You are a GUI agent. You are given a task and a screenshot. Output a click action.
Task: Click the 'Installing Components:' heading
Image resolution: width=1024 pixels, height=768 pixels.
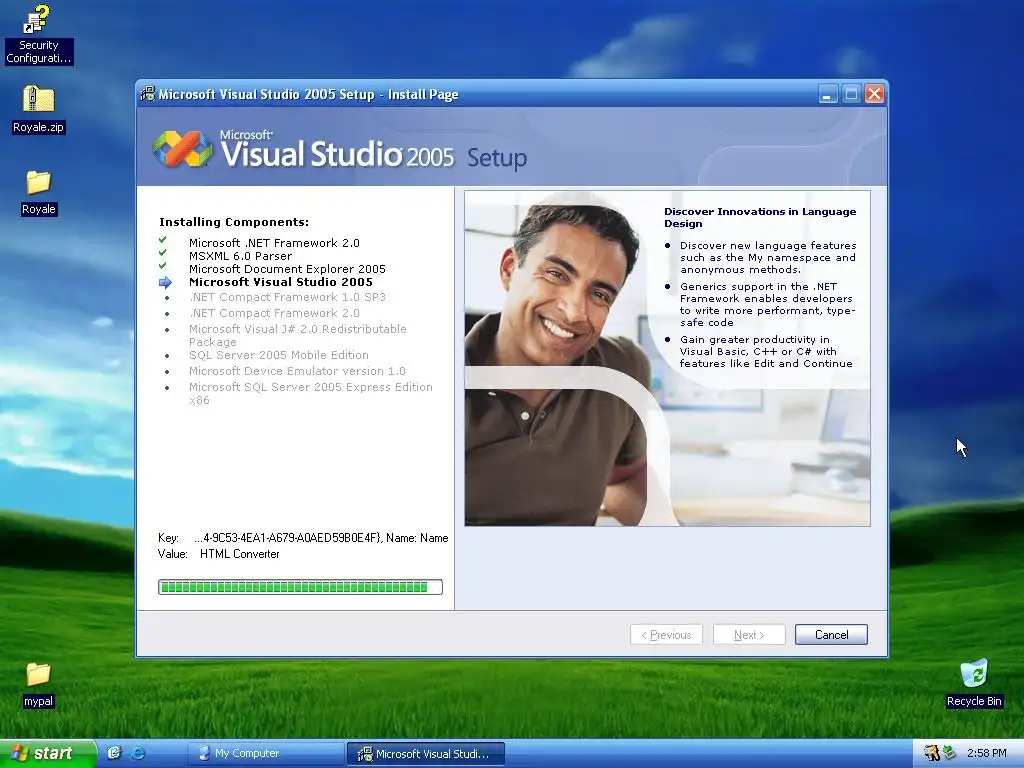click(x=234, y=222)
